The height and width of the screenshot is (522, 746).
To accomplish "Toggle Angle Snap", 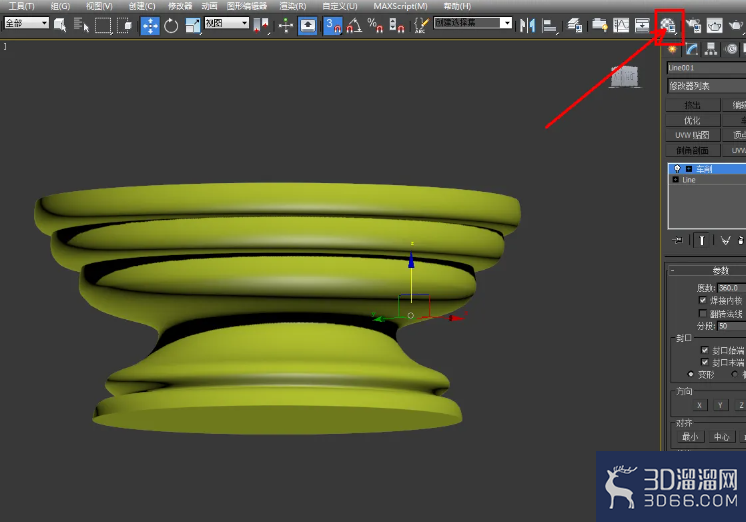I will pyautogui.click(x=353, y=25).
